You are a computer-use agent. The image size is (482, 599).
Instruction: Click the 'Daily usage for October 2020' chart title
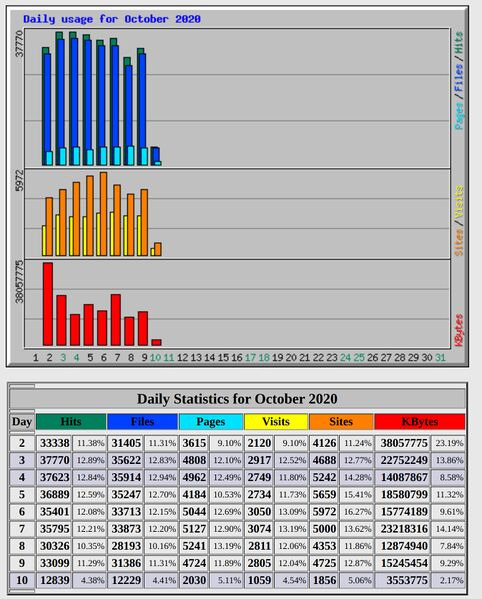coord(112,19)
